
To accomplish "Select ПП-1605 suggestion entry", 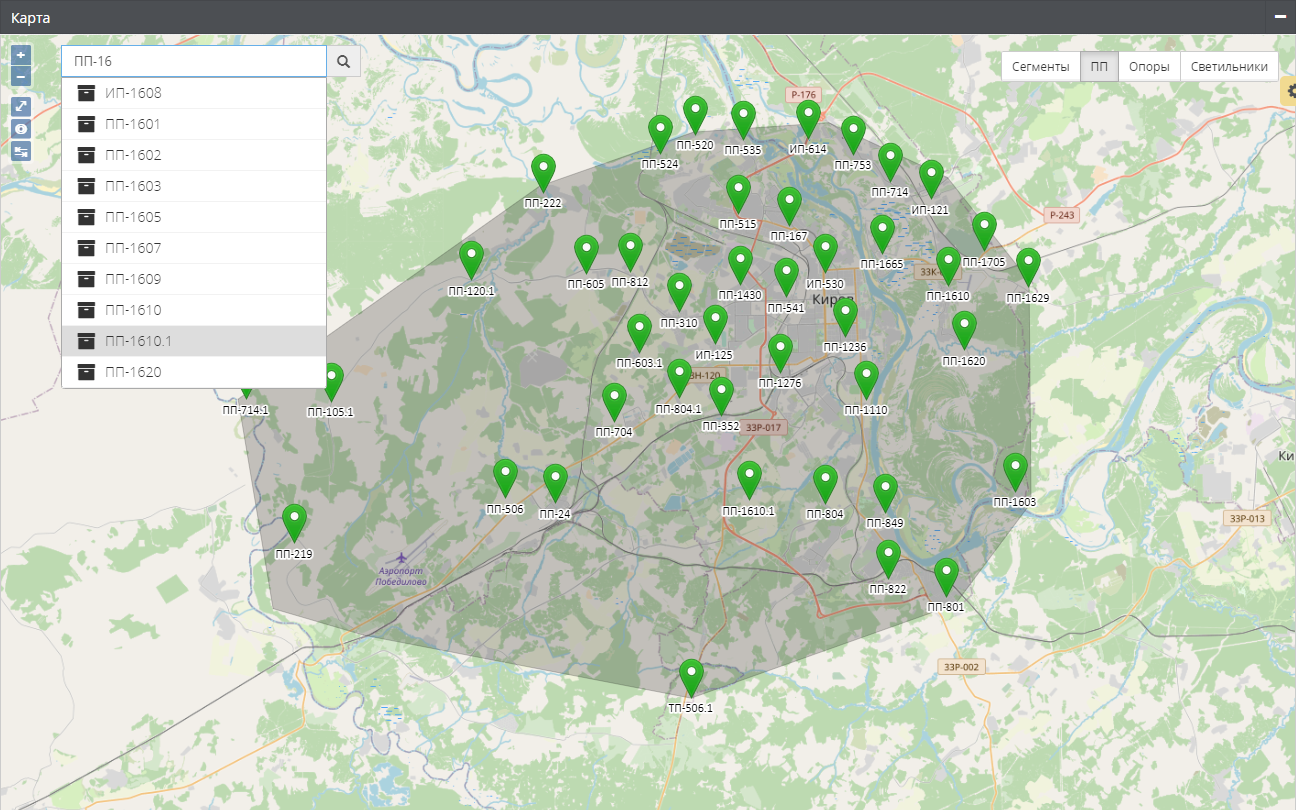I will point(133,217).
